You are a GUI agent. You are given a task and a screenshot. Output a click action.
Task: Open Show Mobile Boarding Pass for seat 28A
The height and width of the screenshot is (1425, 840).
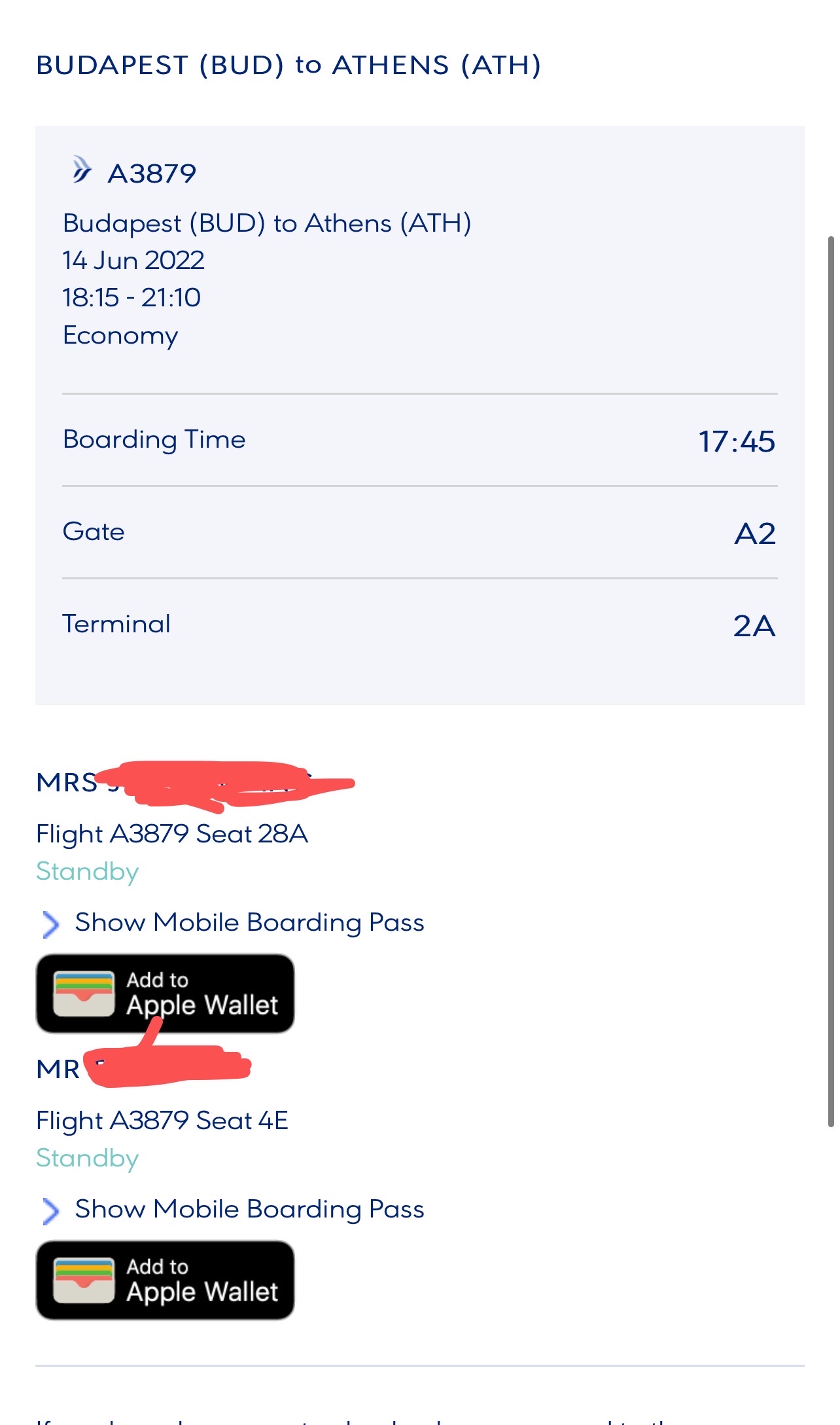click(x=249, y=923)
